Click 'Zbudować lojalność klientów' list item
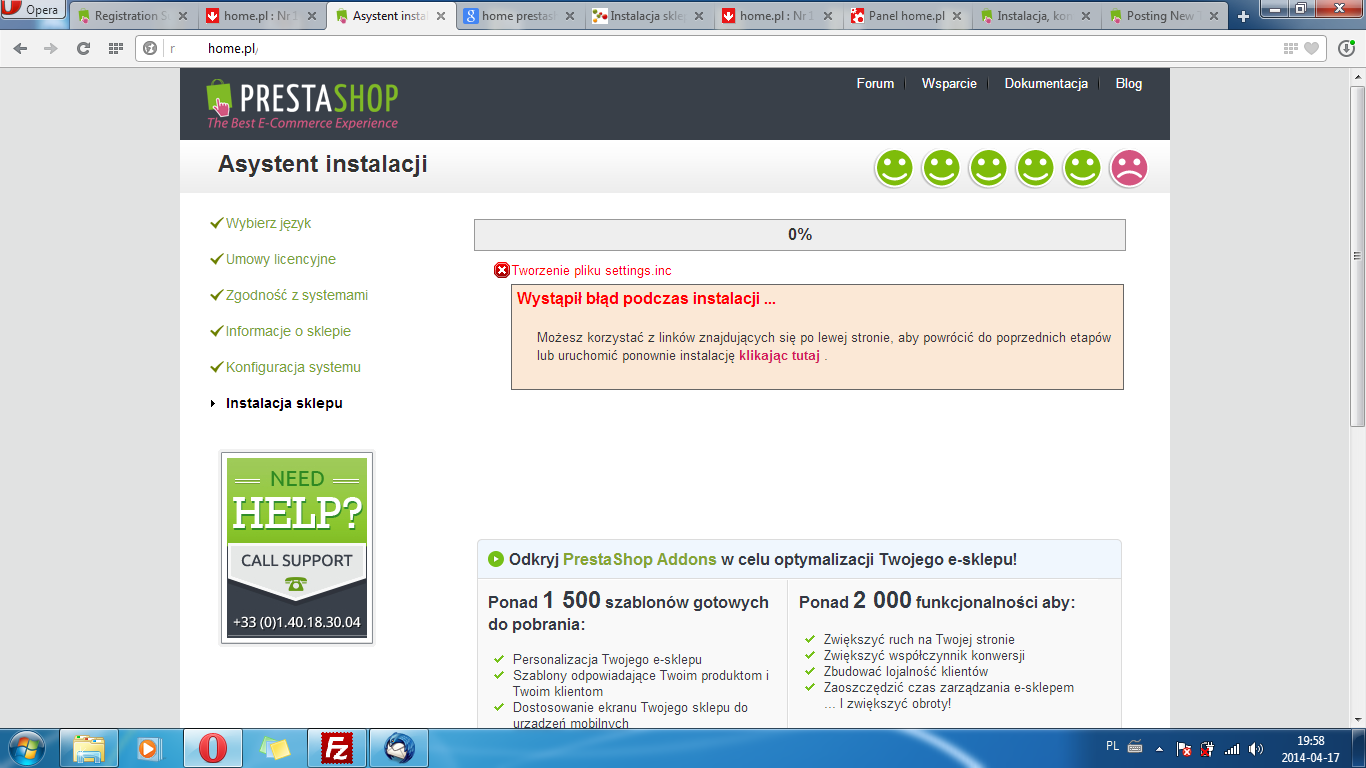This screenshot has height=768, width=1366. [x=906, y=671]
